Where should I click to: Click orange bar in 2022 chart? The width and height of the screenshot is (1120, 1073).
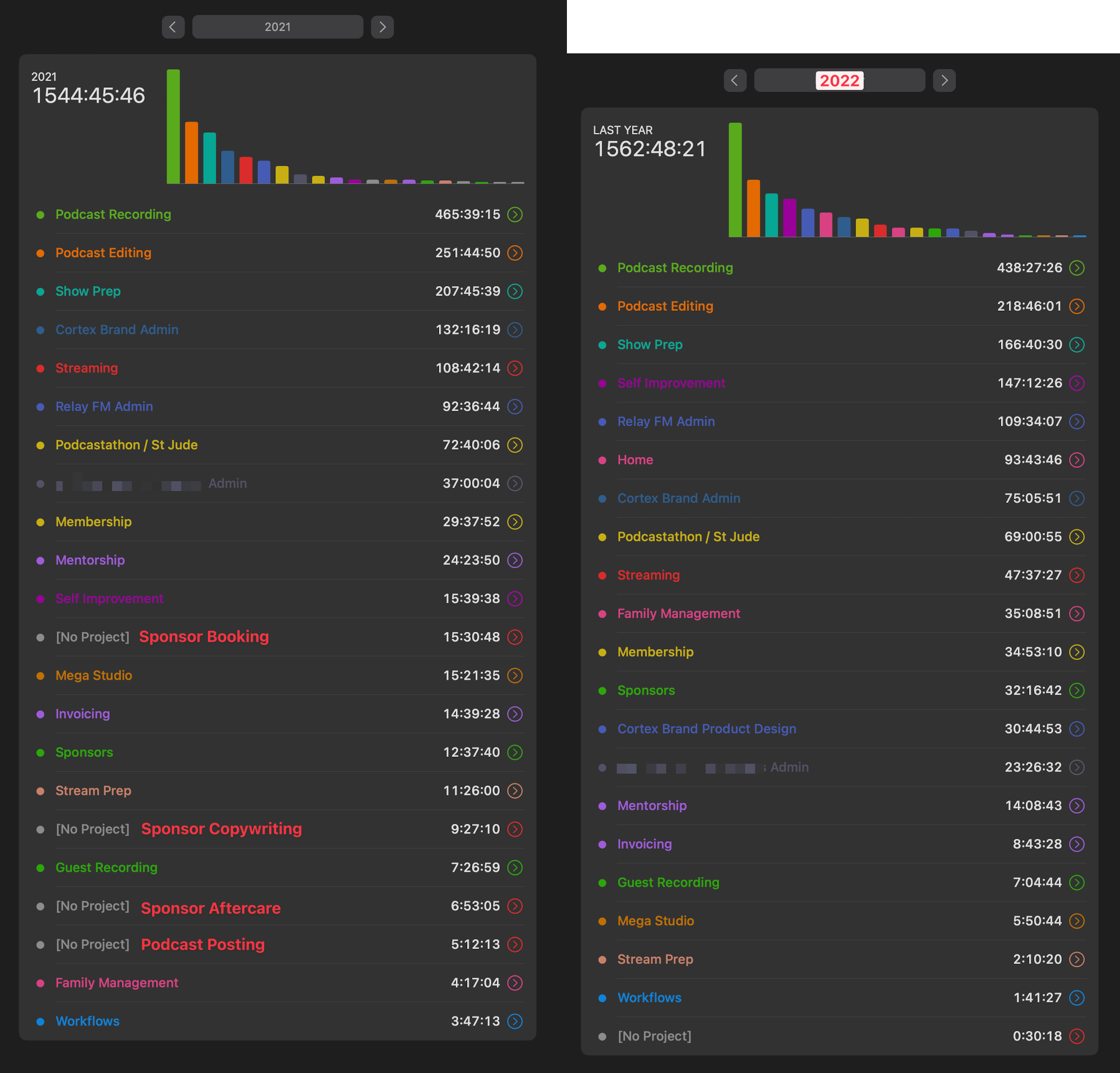(753, 208)
